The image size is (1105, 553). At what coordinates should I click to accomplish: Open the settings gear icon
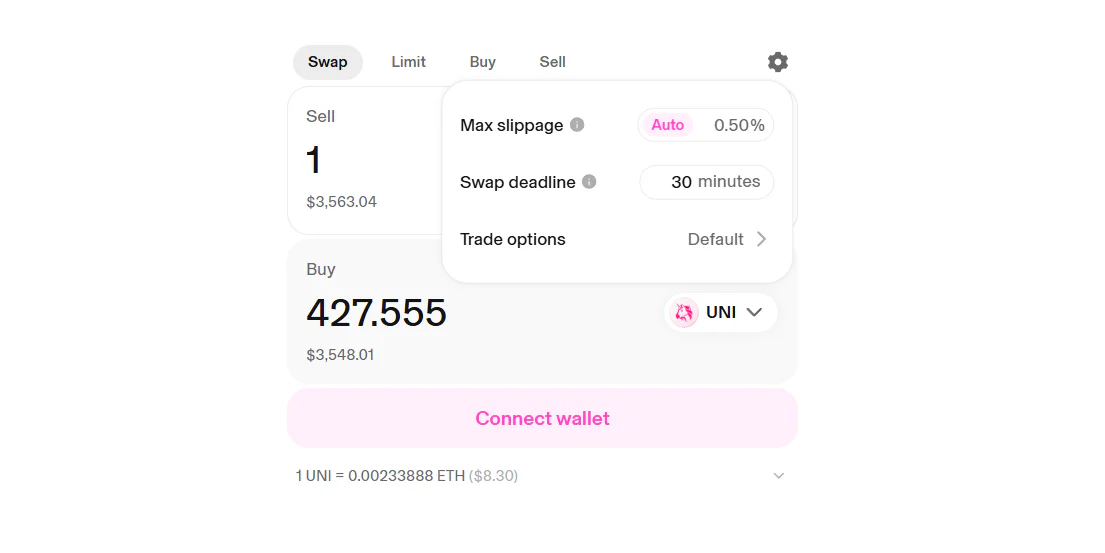pos(778,62)
